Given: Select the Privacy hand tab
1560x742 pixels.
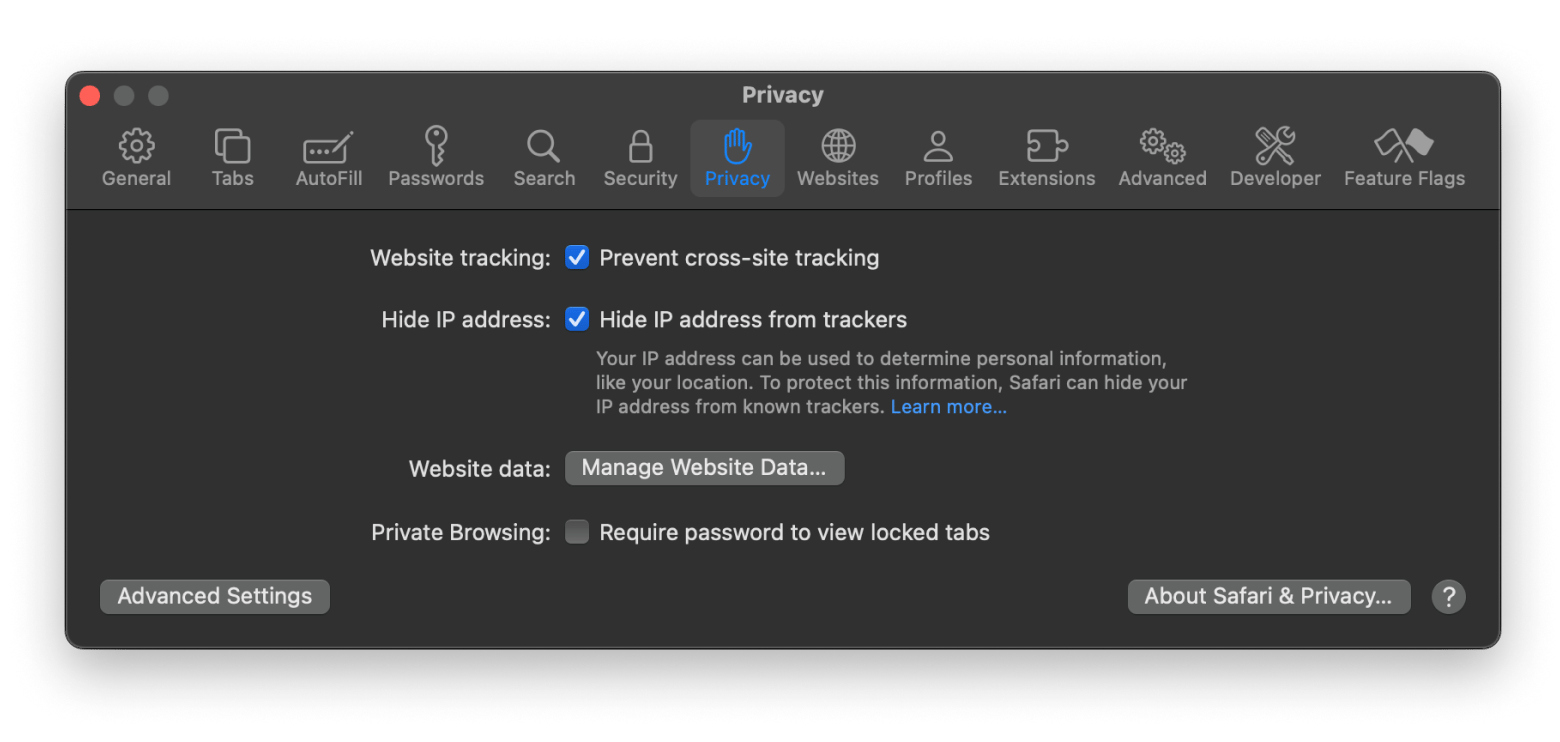Looking at the screenshot, I should click(737, 158).
